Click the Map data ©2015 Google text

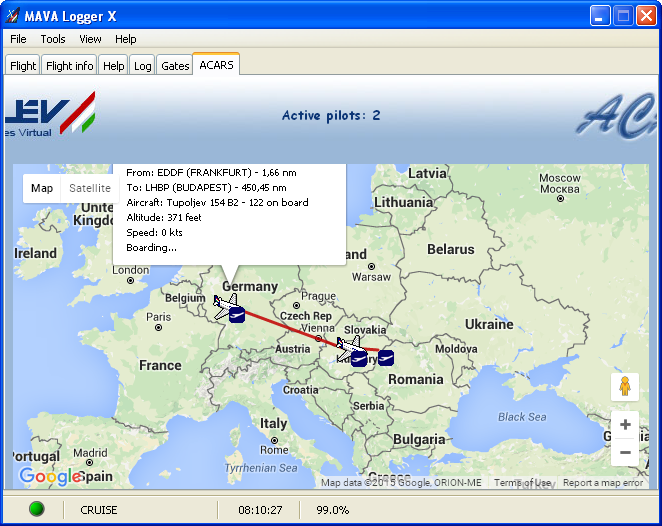[x=401, y=483]
